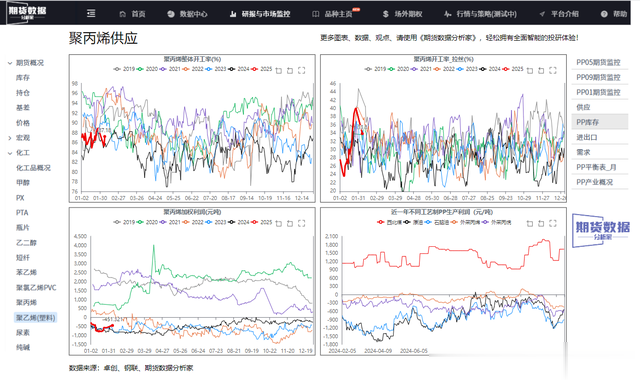640x385 pixels.
Task: Activate area zoom on 聚丙烯整体开工率 chart
Action: [279, 70]
